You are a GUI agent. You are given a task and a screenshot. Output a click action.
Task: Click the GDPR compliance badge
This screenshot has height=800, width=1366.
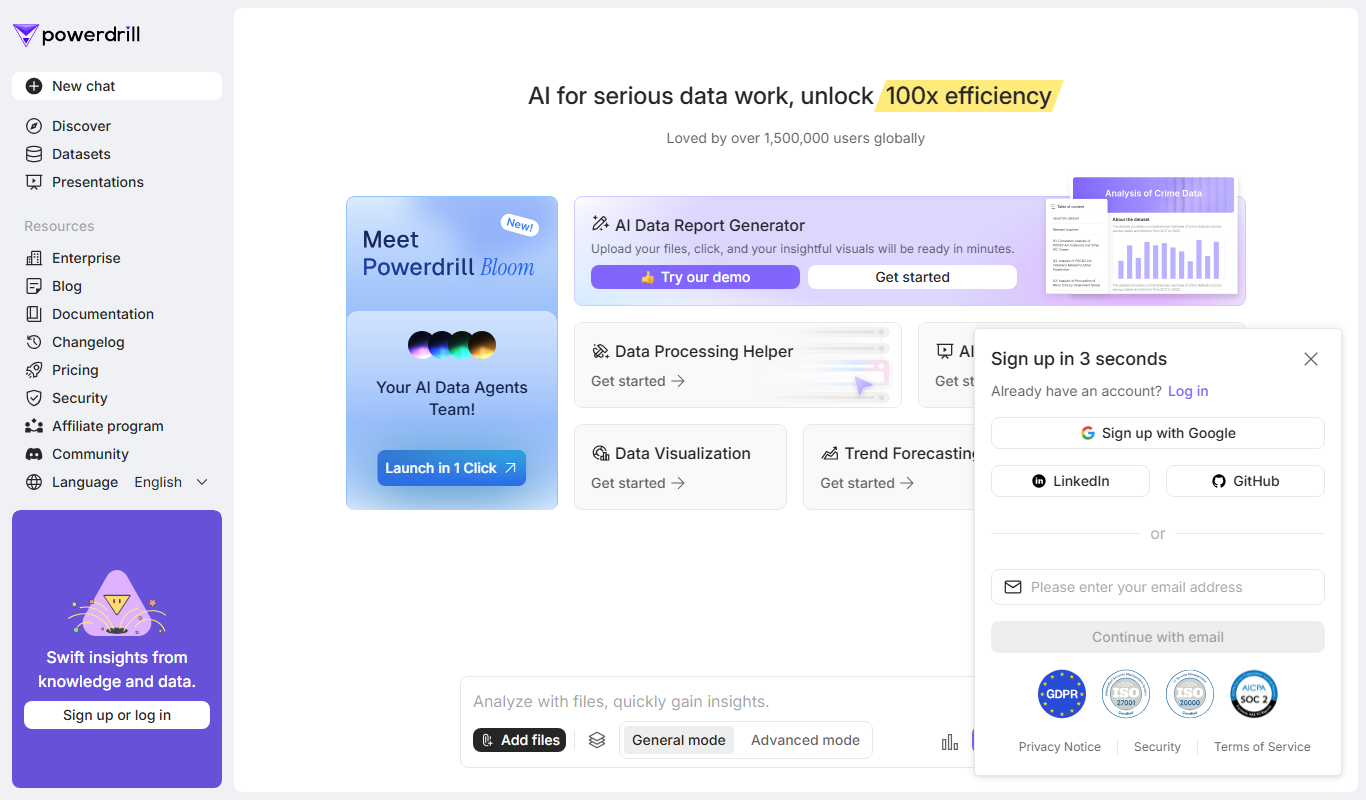[x=1062, y=694]
